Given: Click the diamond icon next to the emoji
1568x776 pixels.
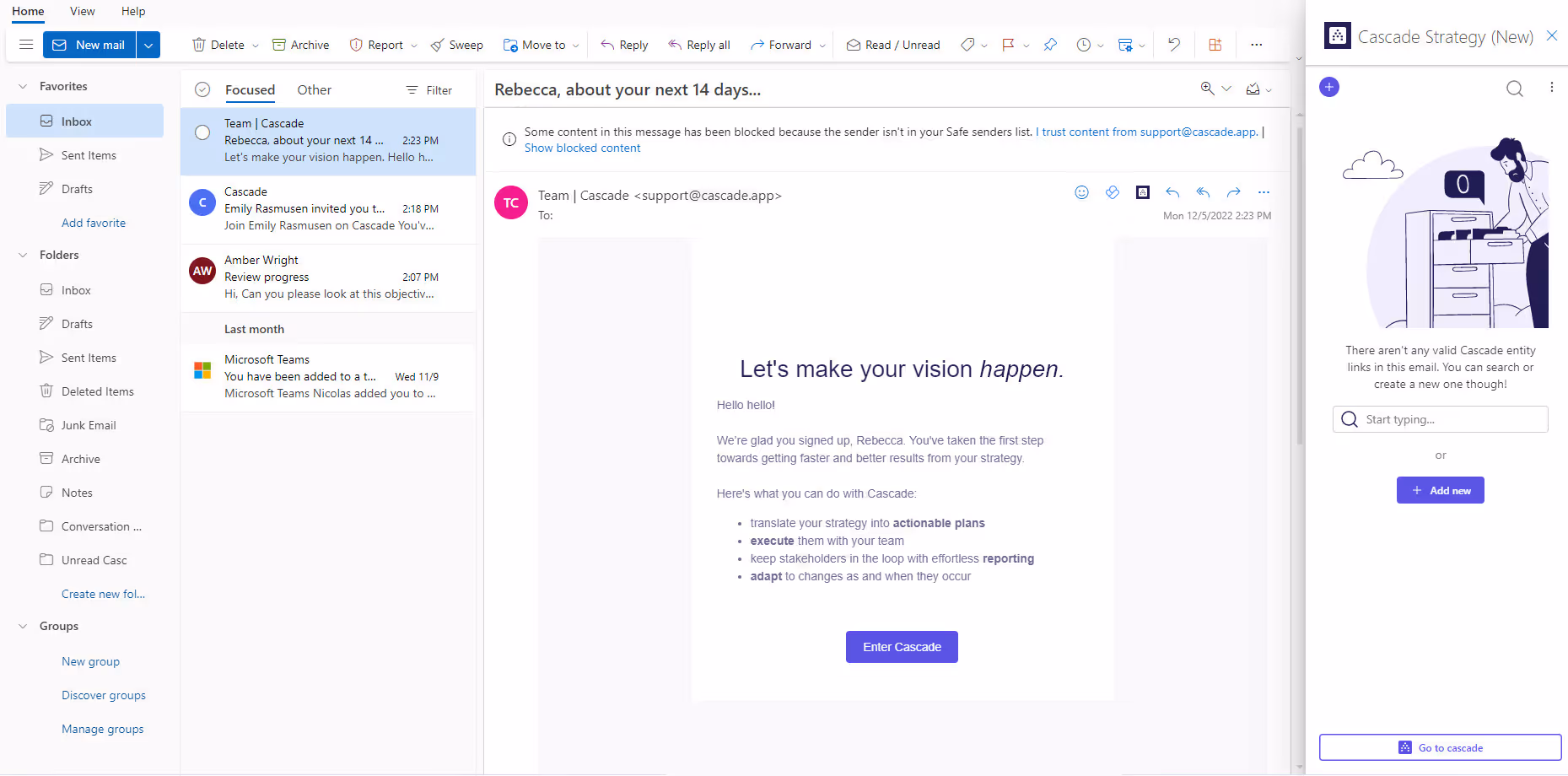Looking at the screenshot, I should 1113,192.
